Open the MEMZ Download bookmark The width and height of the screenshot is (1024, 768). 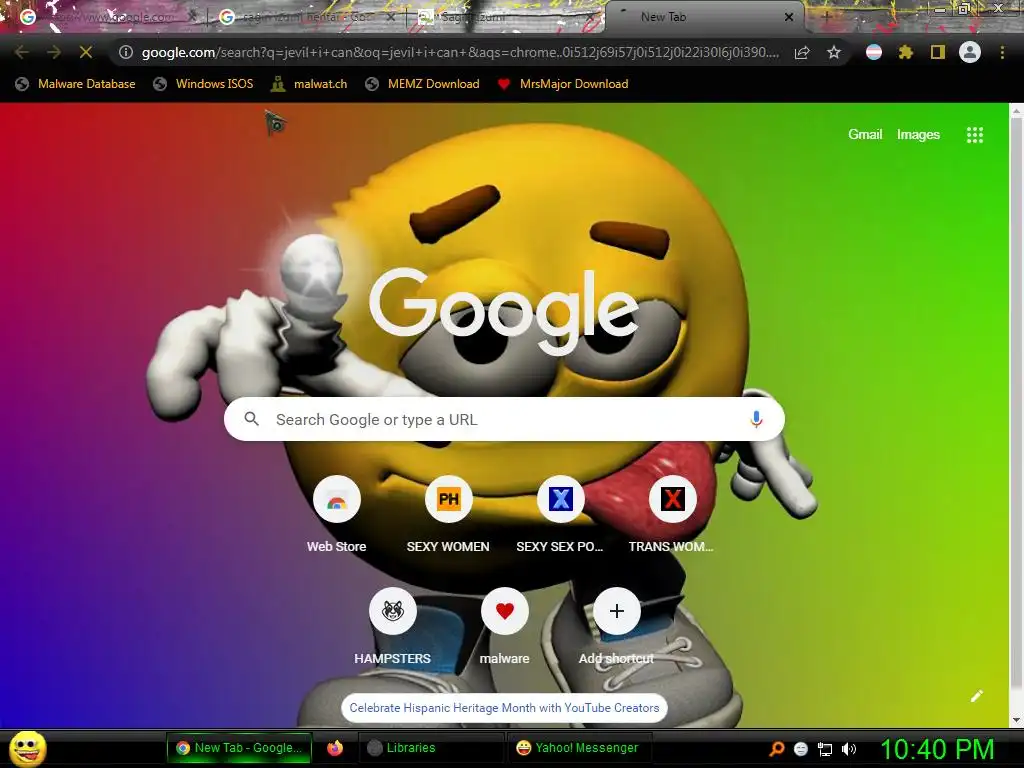(423, 84)
